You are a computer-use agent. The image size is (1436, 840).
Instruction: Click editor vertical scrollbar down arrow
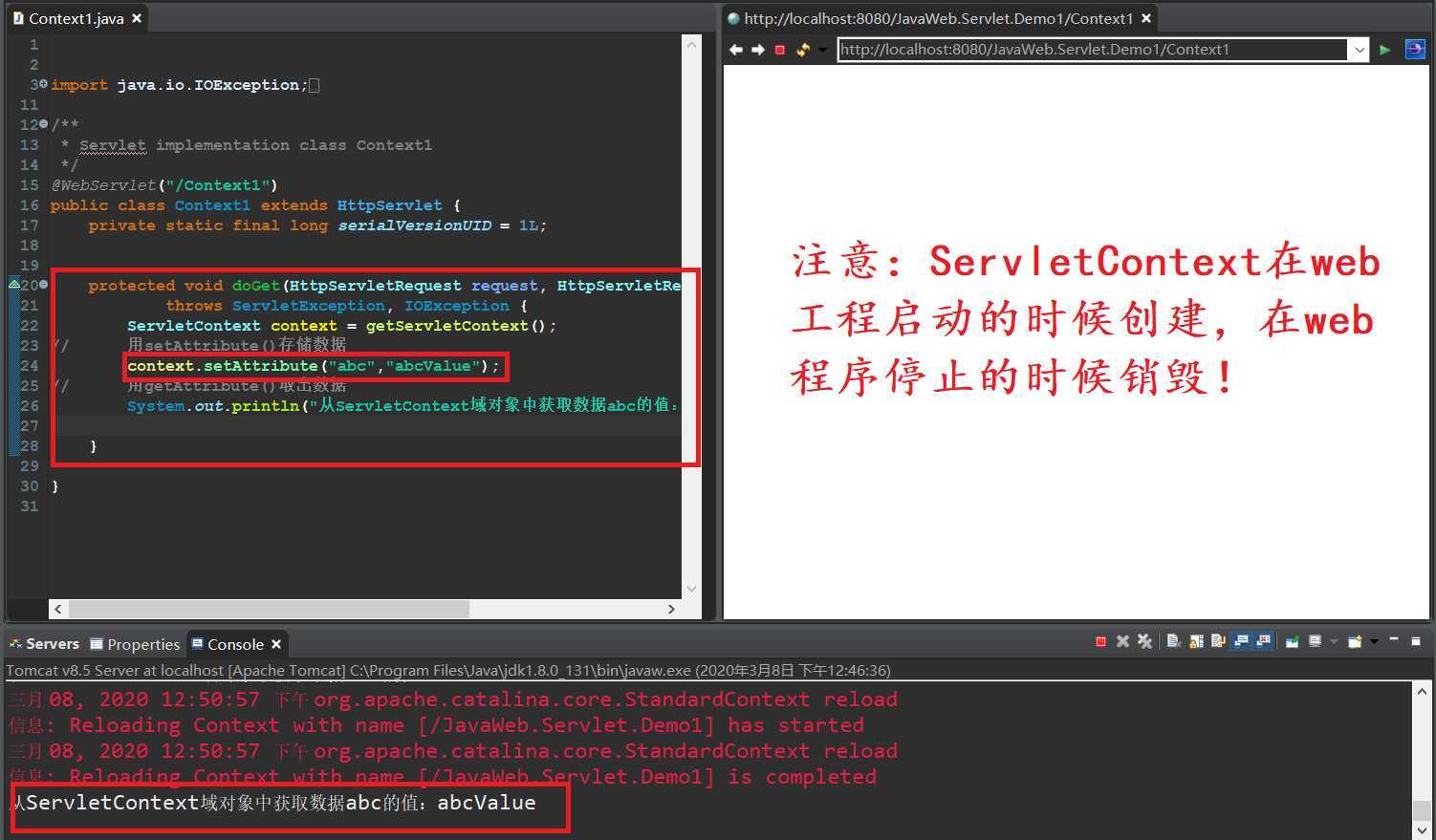pyautogui.click(x=691, y=589)
